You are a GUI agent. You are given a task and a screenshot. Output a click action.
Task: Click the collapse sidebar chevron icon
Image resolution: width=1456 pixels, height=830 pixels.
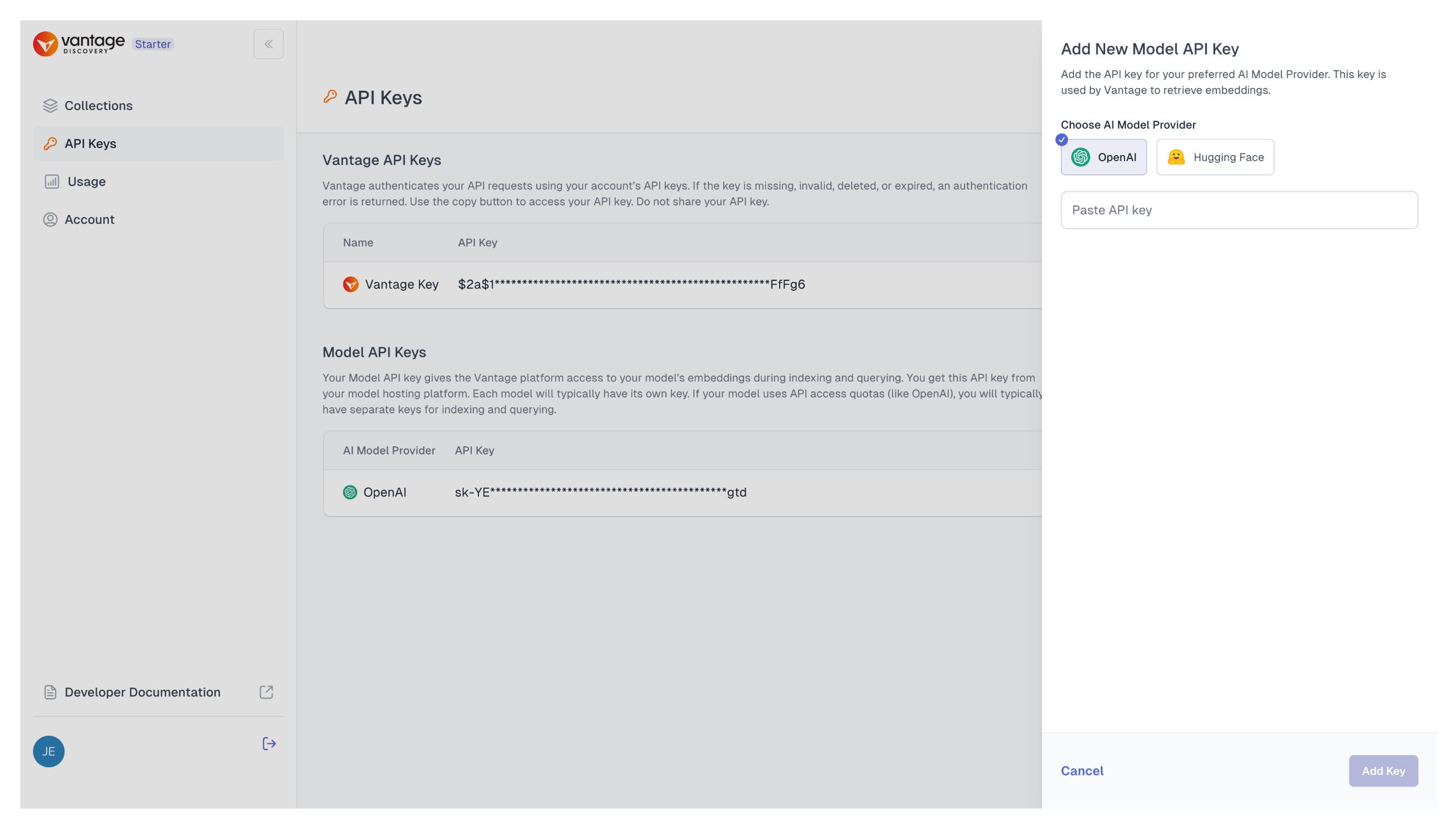(x=268, y=44)
